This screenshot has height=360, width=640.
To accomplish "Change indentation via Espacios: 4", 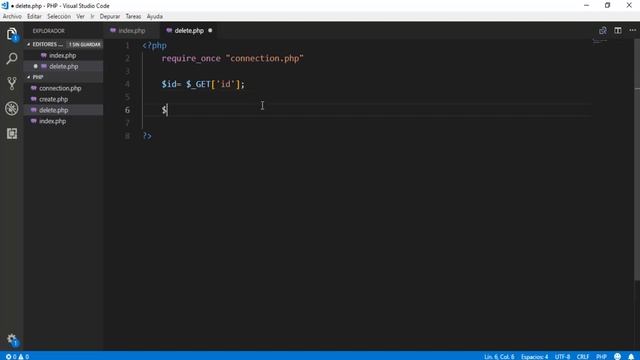I will tap(534, 357).
